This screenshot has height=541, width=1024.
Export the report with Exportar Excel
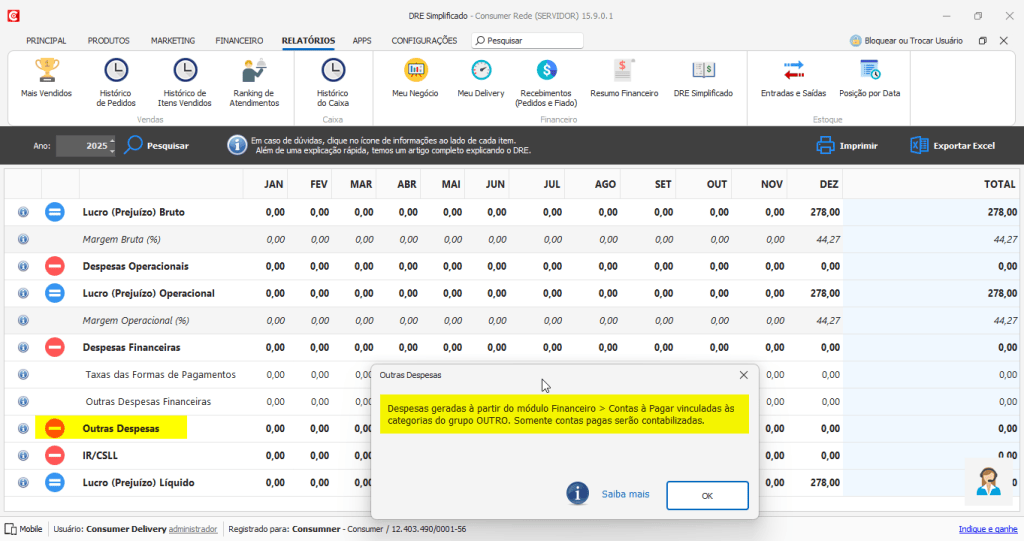click(953, 146)
